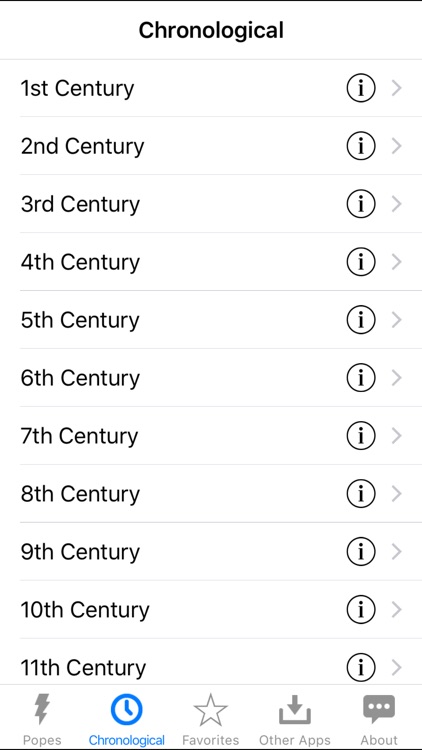Screen dimensions: 422x750
Task: Choose 1st Century from the list
Action: [x=211, y=88]
